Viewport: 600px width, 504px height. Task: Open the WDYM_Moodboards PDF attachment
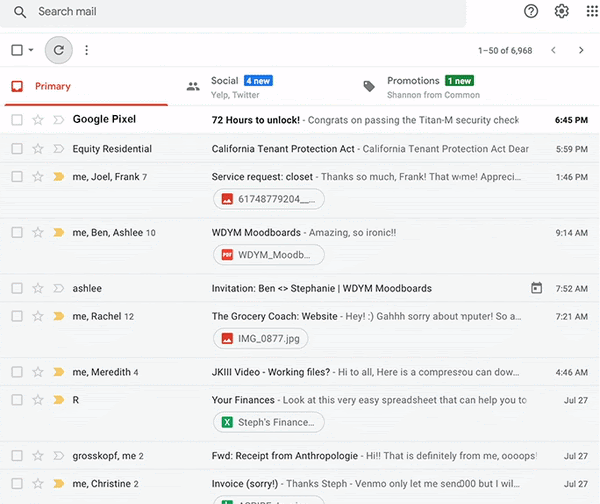pyautogui.click(x=269, y=254)
